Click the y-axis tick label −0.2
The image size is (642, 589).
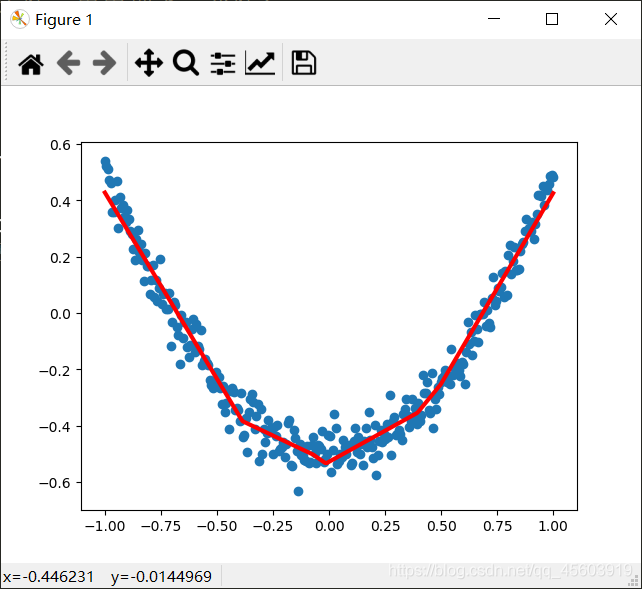[55, 370]
